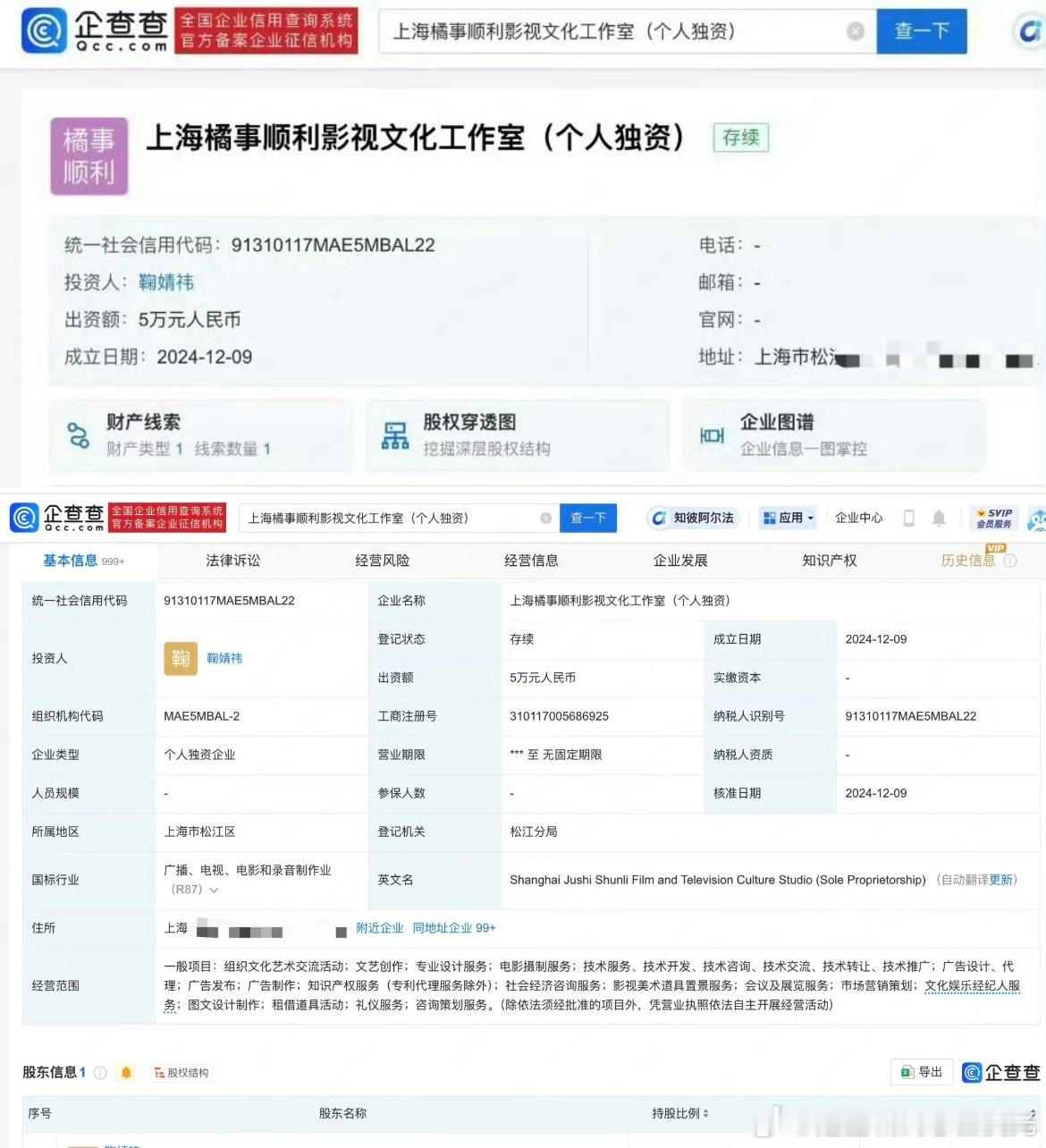
Task: Open the 股权结构 diagram button
Action: point(181,1073)
